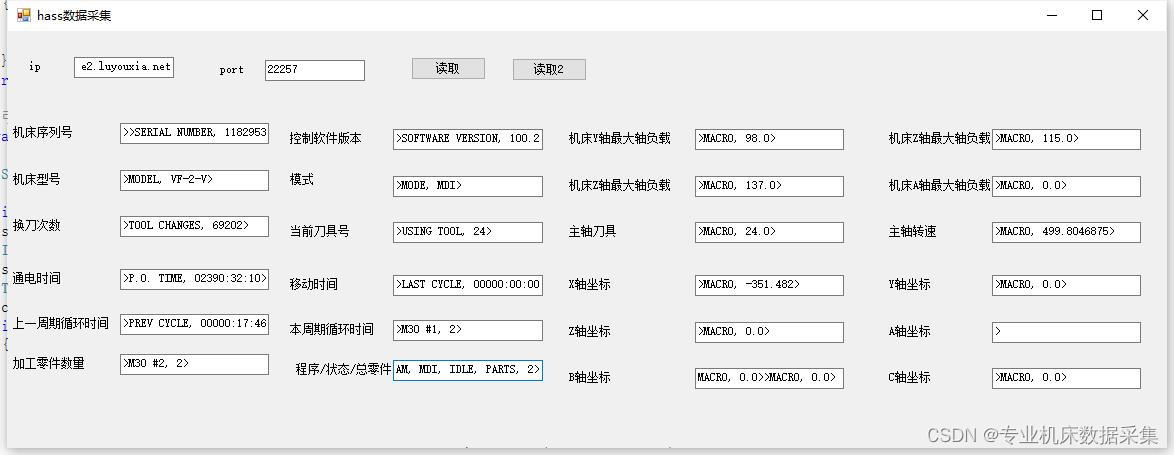This screenshot has height=455, width=1174.
Task: Click the '换刀次数' label
Action: 37,225
